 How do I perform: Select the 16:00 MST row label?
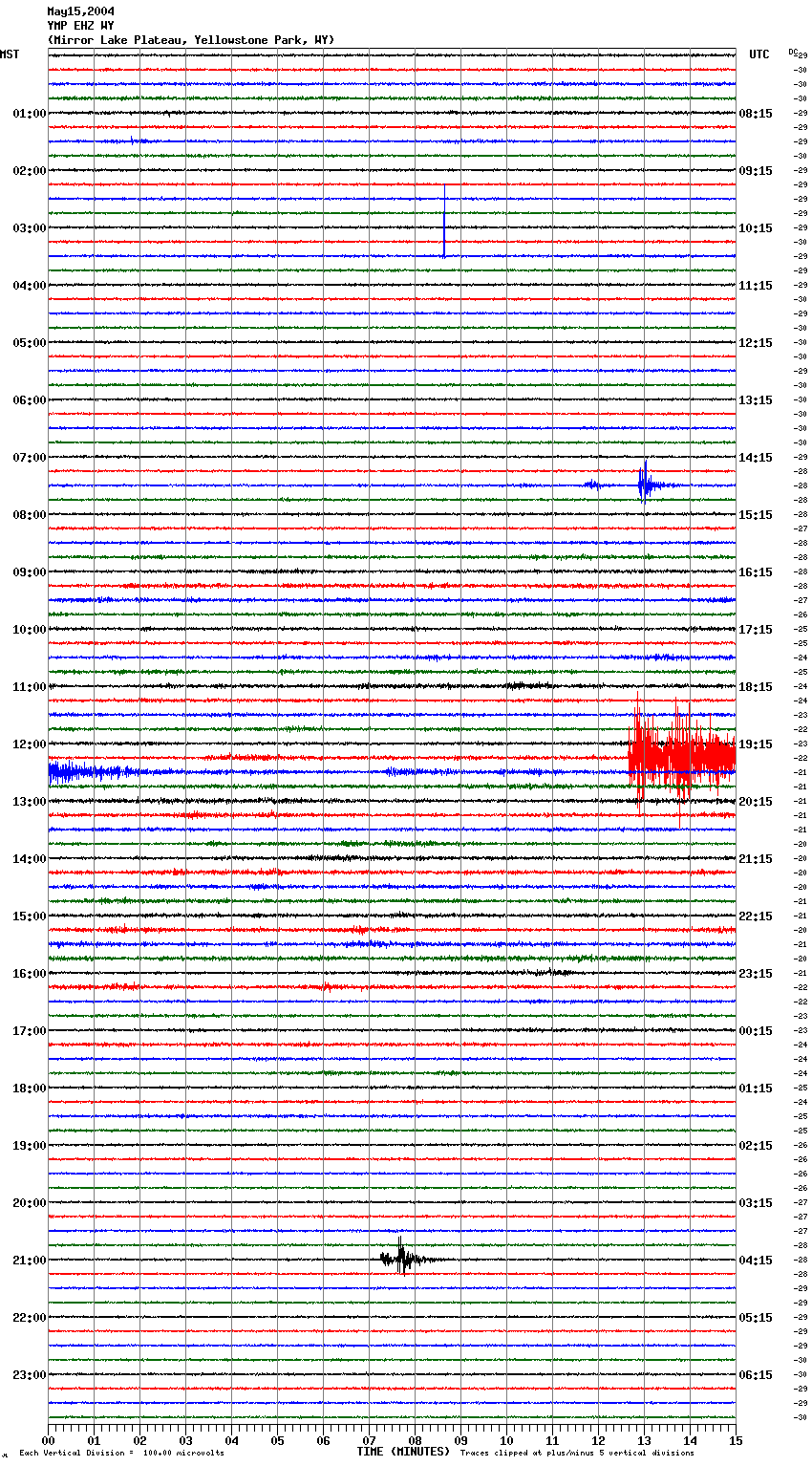(30, 974)
